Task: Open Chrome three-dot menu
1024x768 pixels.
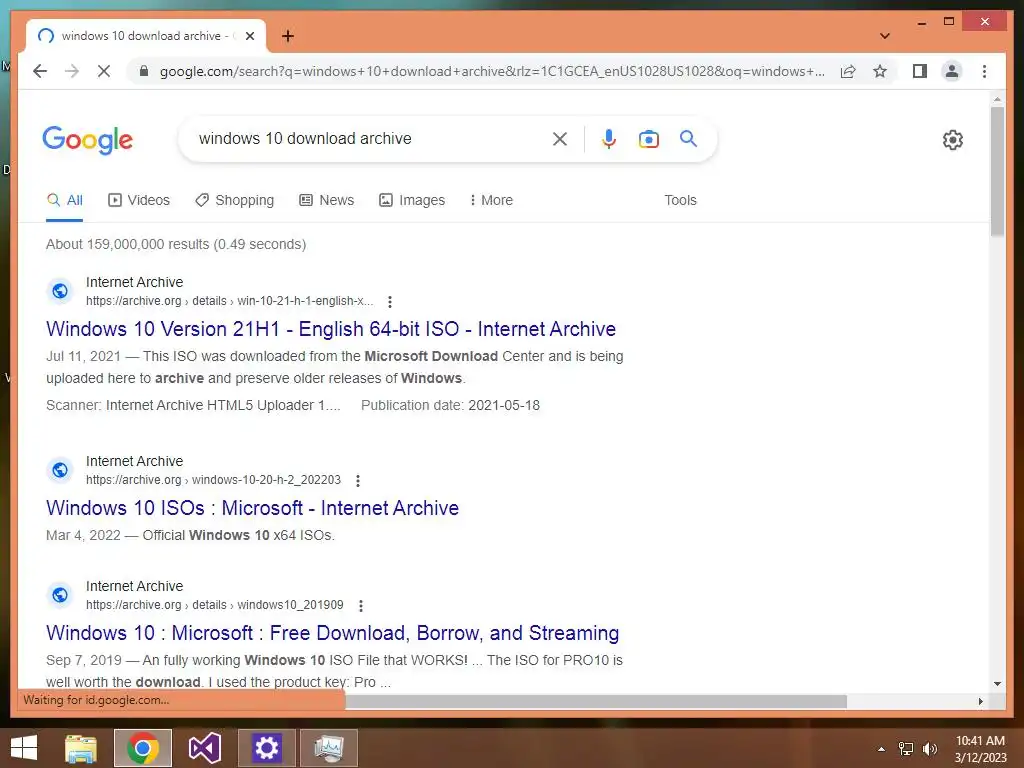Action: tap(984, 71)
